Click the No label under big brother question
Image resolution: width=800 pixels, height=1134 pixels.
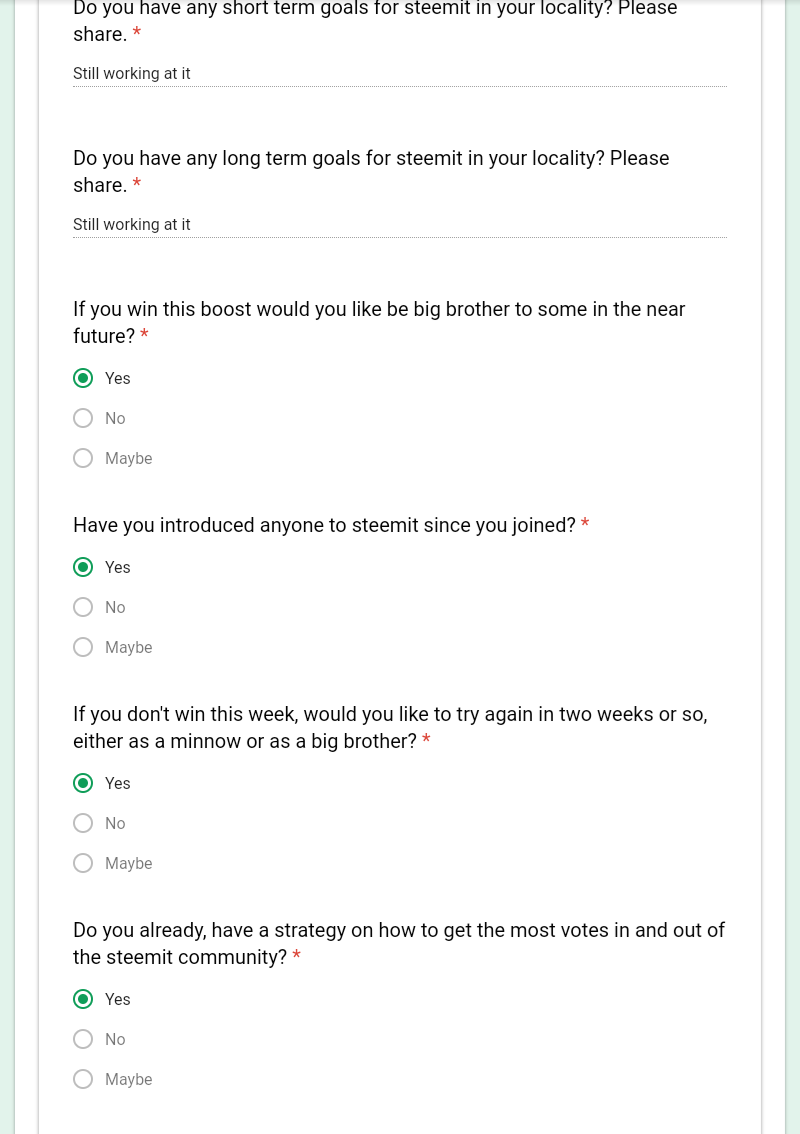pyautogui.click(x=115, y=419)
